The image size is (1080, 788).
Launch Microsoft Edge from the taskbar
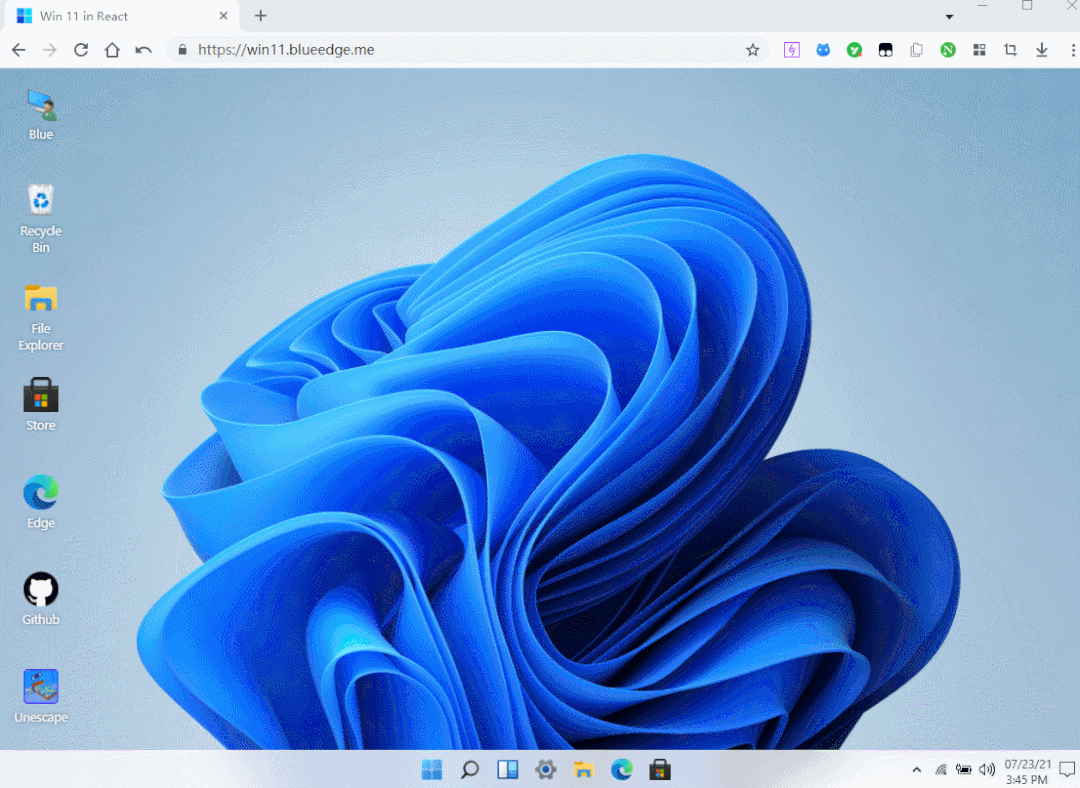coord(622,770)
